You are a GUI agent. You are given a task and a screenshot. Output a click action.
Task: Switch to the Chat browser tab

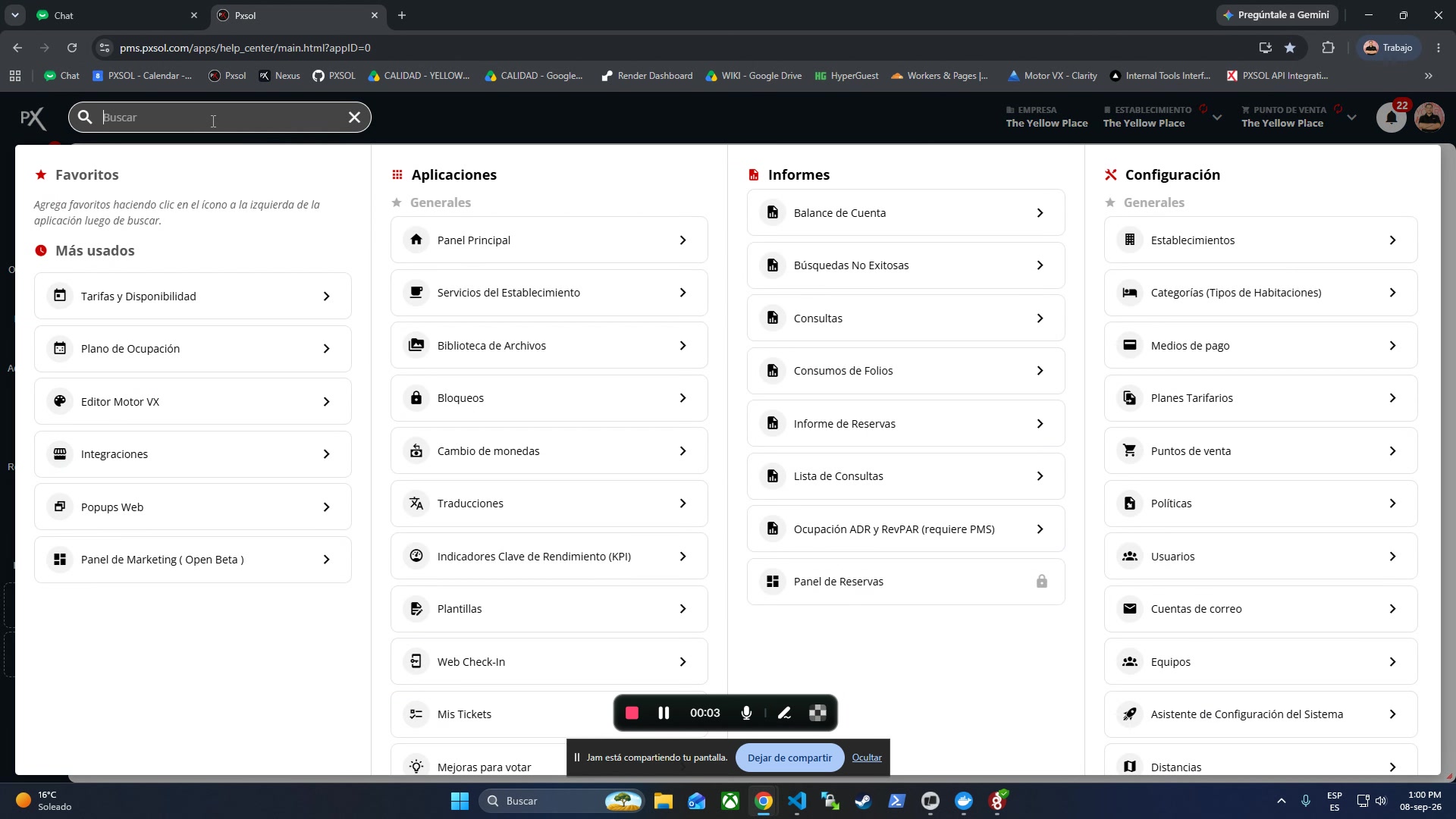pos(118,15)
